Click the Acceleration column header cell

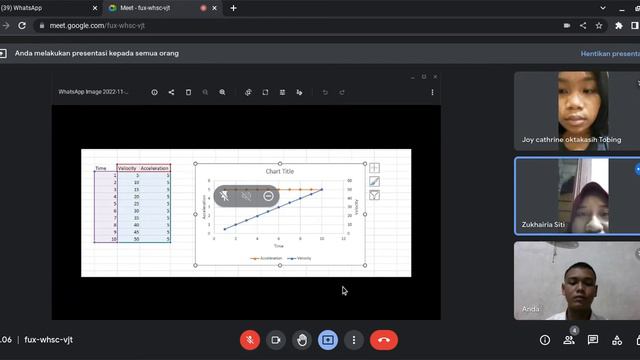click(154, 168)
